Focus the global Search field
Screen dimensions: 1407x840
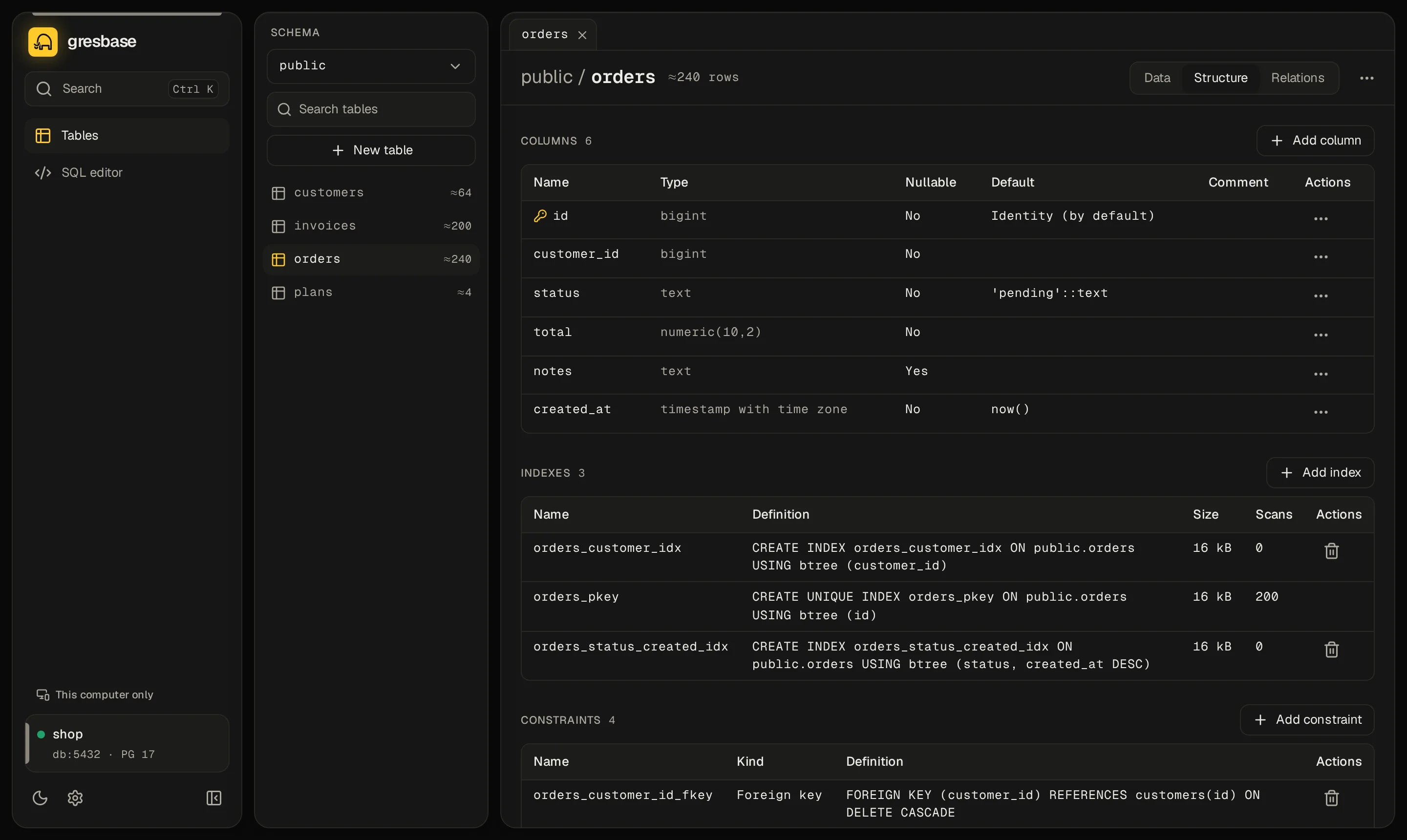click(127, 89)
